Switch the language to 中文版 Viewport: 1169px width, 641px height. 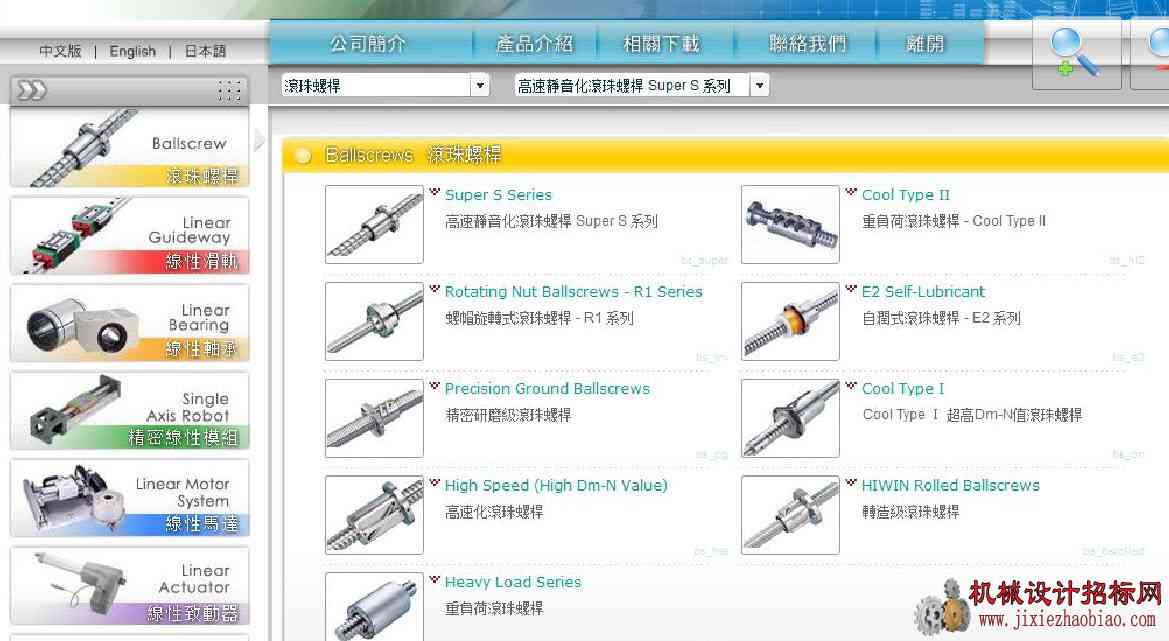(60, 51)
